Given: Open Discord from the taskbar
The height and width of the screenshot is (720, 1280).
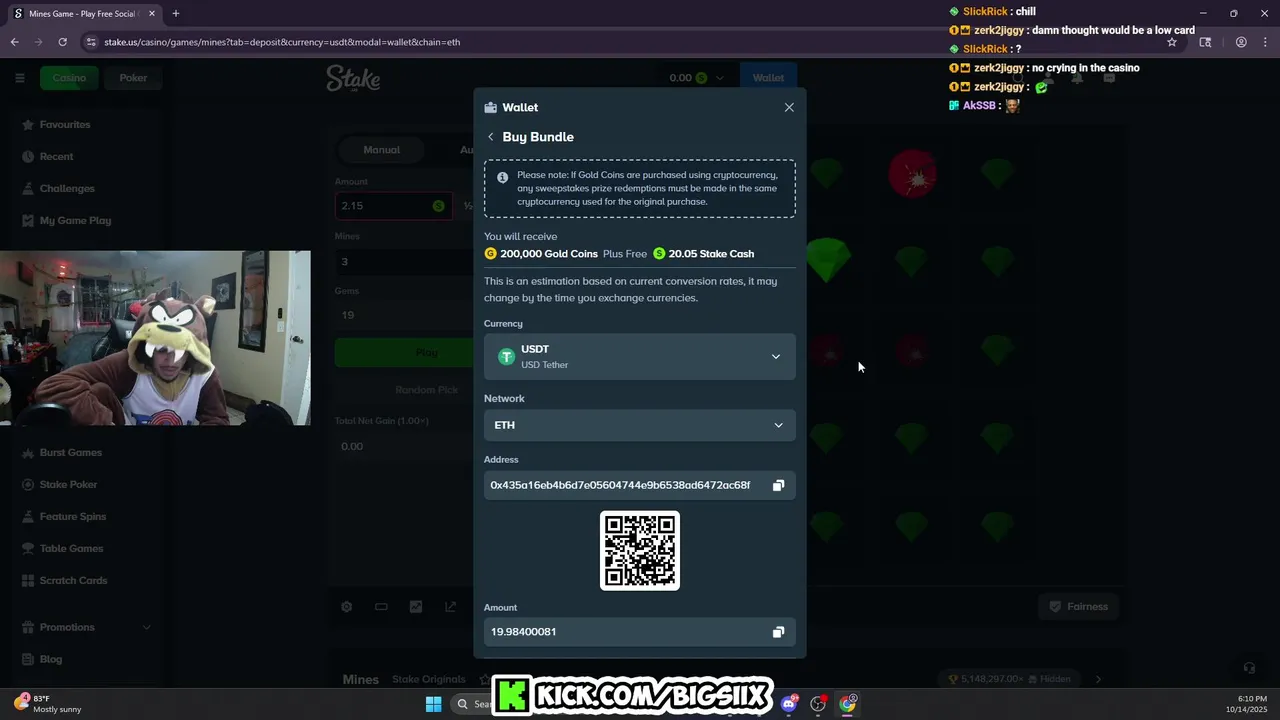Looking at the screenshot, I should click(x=789, y=704).
